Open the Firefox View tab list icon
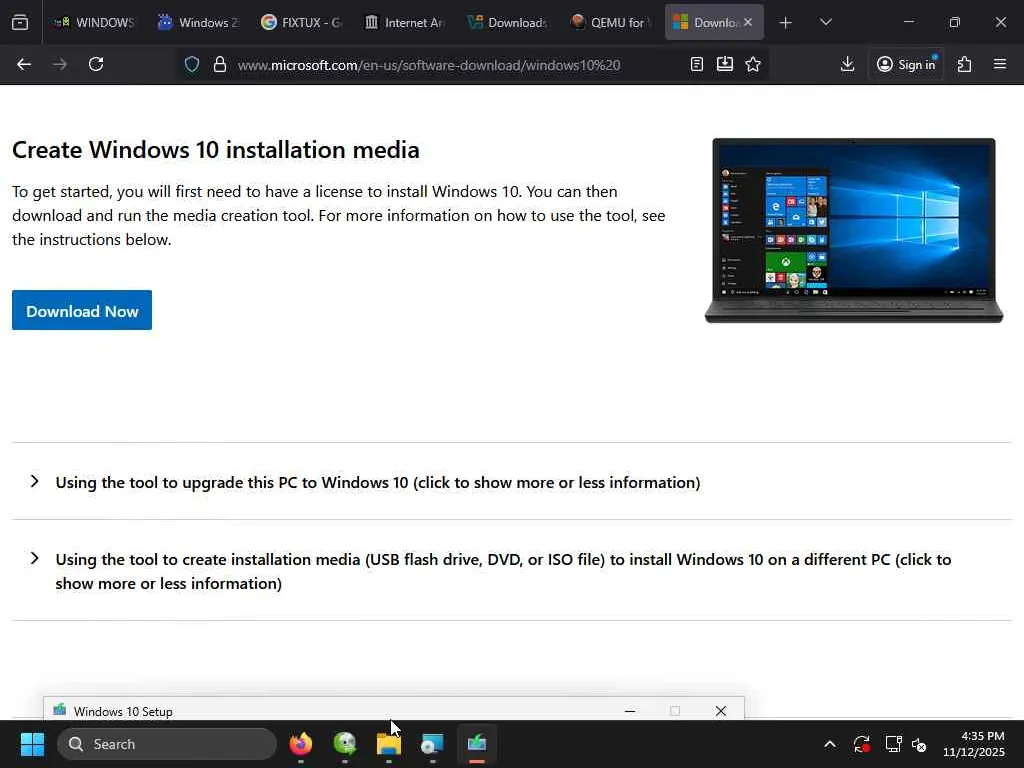Viewport: 1024px width, 768px height. tap(20, 23)
